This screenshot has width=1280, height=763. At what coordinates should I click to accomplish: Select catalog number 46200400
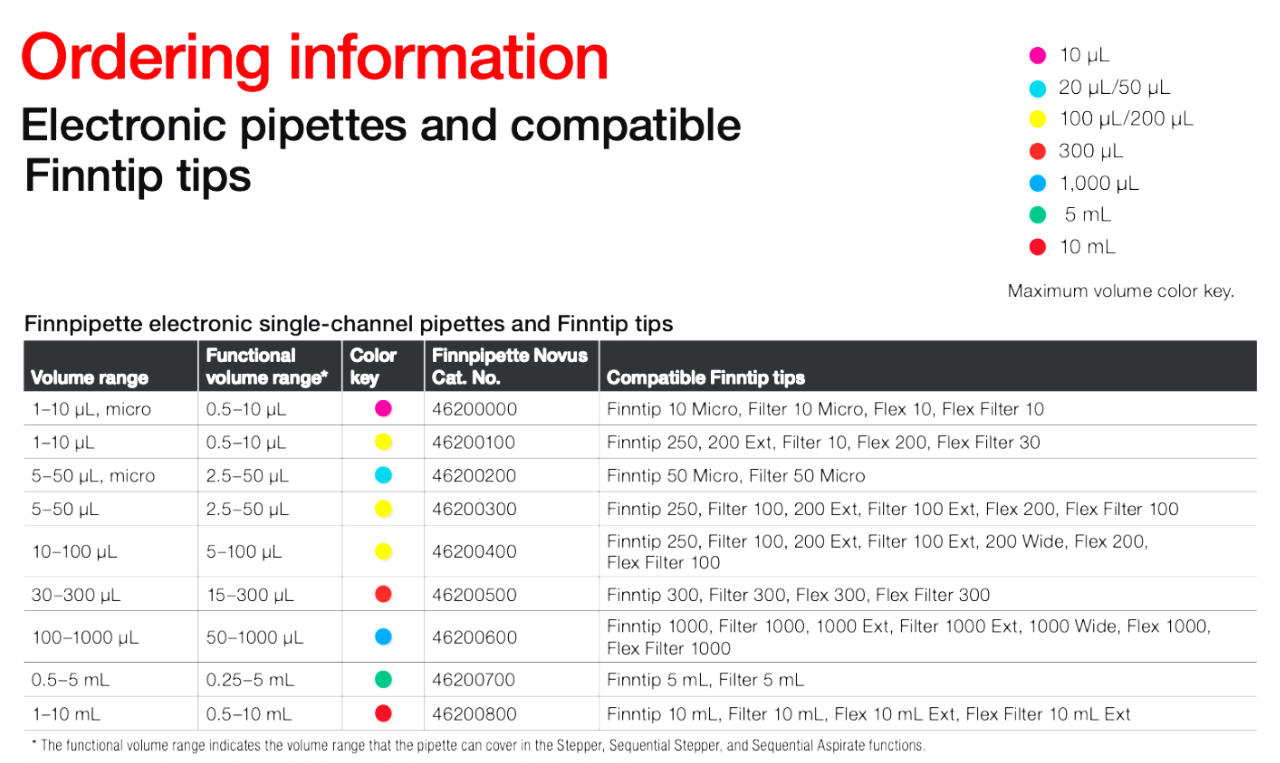[x=475, y=552]
